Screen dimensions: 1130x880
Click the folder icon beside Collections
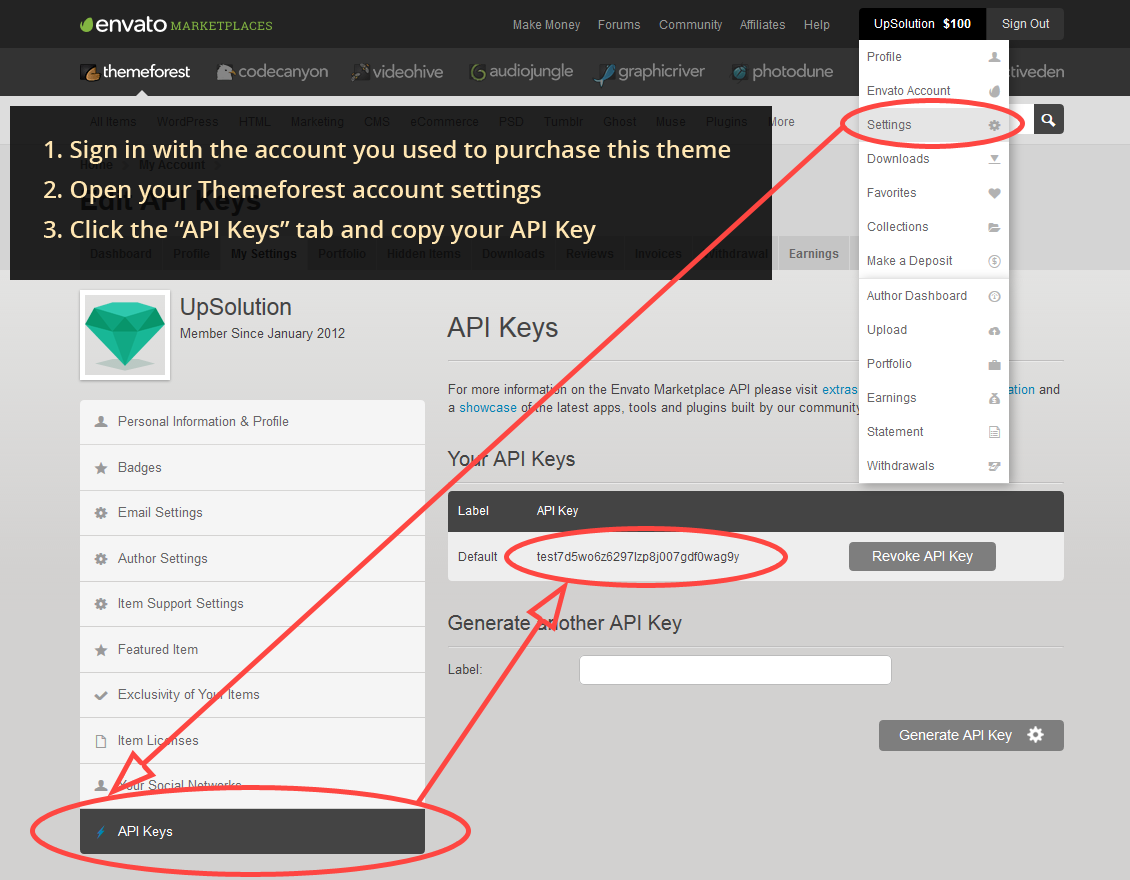(995, 227)
